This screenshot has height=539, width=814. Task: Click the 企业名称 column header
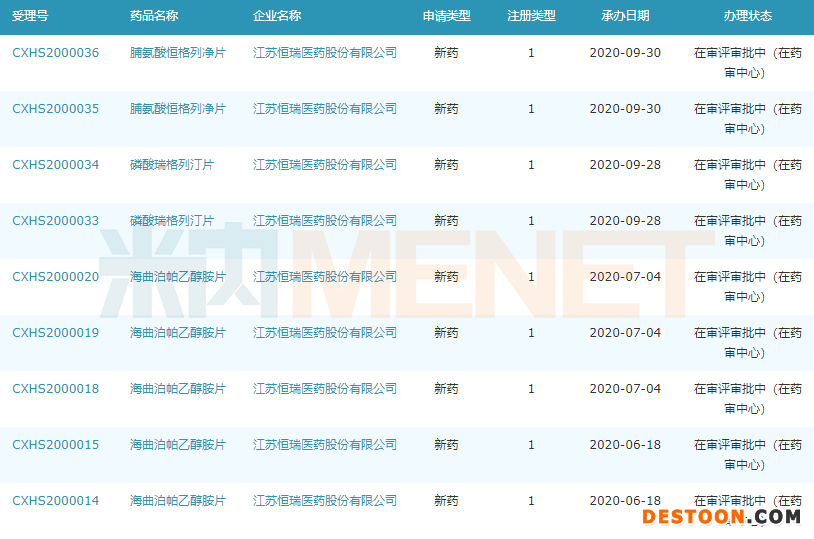click(x=277, y=16)
